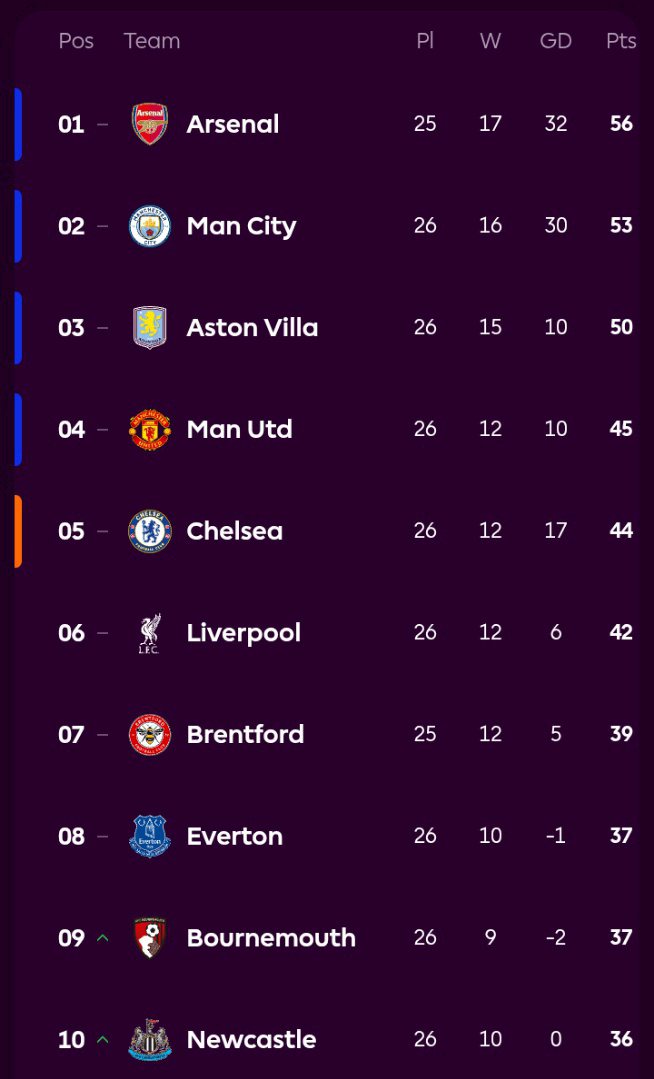The image size is (654, 1079).
Task: Open the Liverpool team name link
Action: [244, 633]
